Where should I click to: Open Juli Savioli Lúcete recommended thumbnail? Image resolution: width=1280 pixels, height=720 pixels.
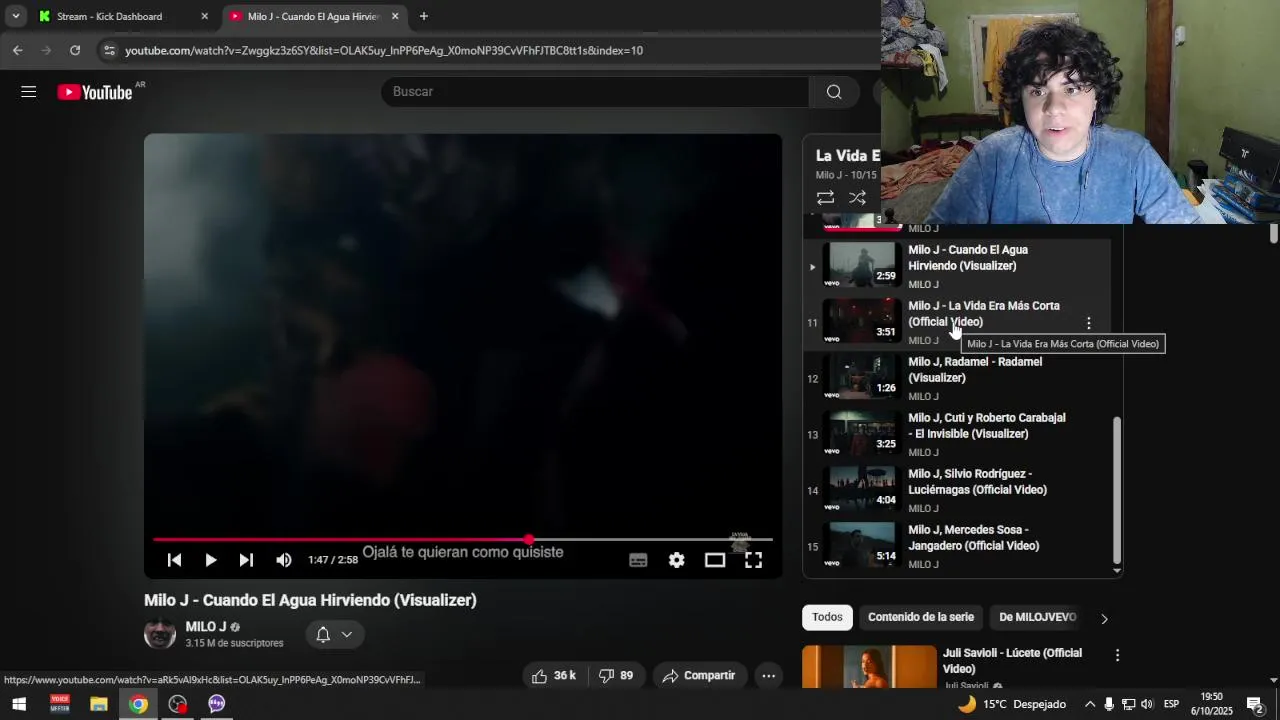pos(869,667)
